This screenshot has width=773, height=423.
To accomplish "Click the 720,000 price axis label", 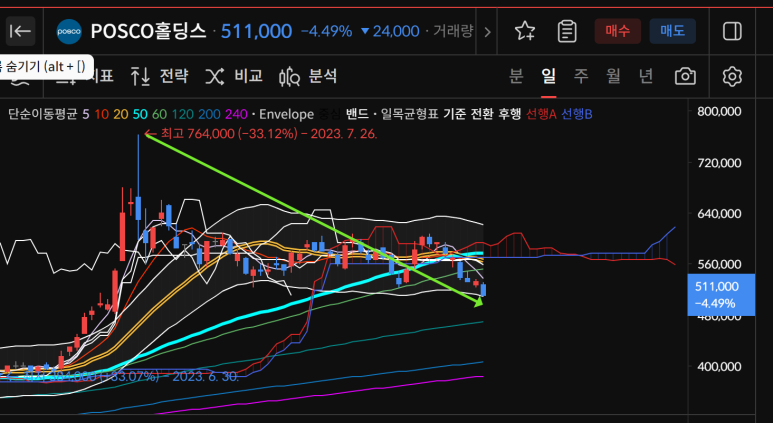I will coord(719,163).
